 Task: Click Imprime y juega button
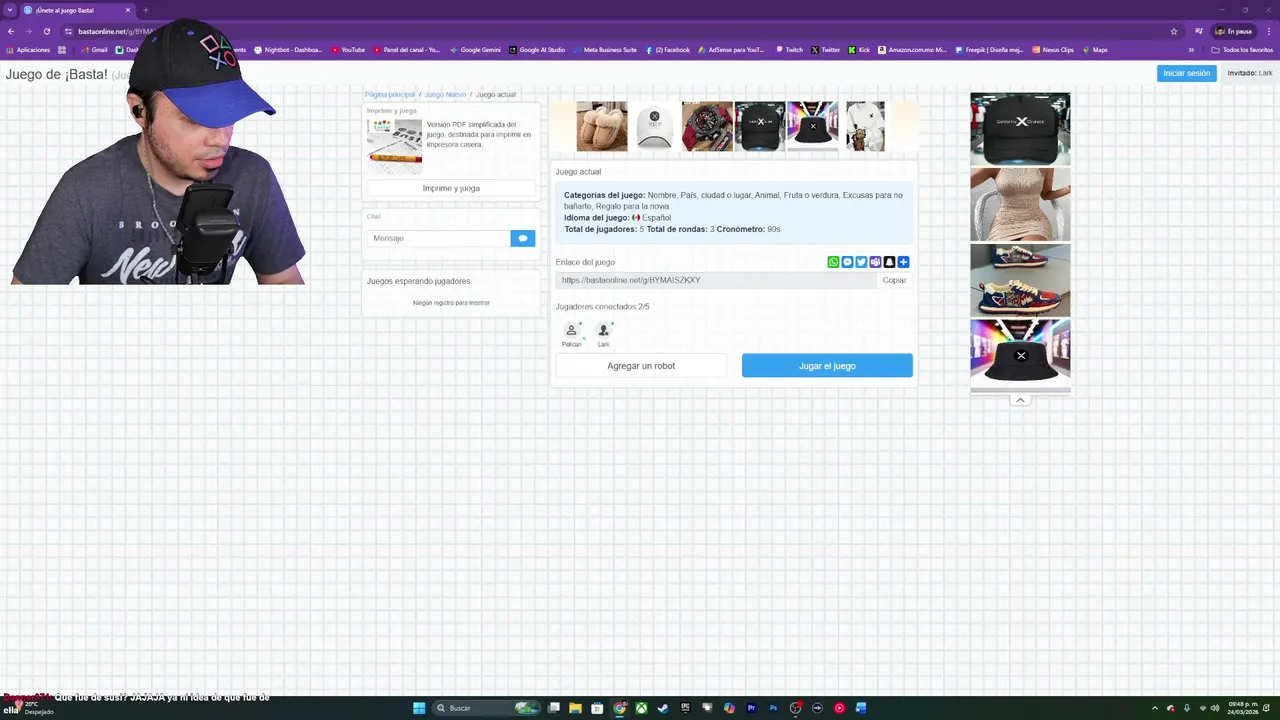(451, 188)
